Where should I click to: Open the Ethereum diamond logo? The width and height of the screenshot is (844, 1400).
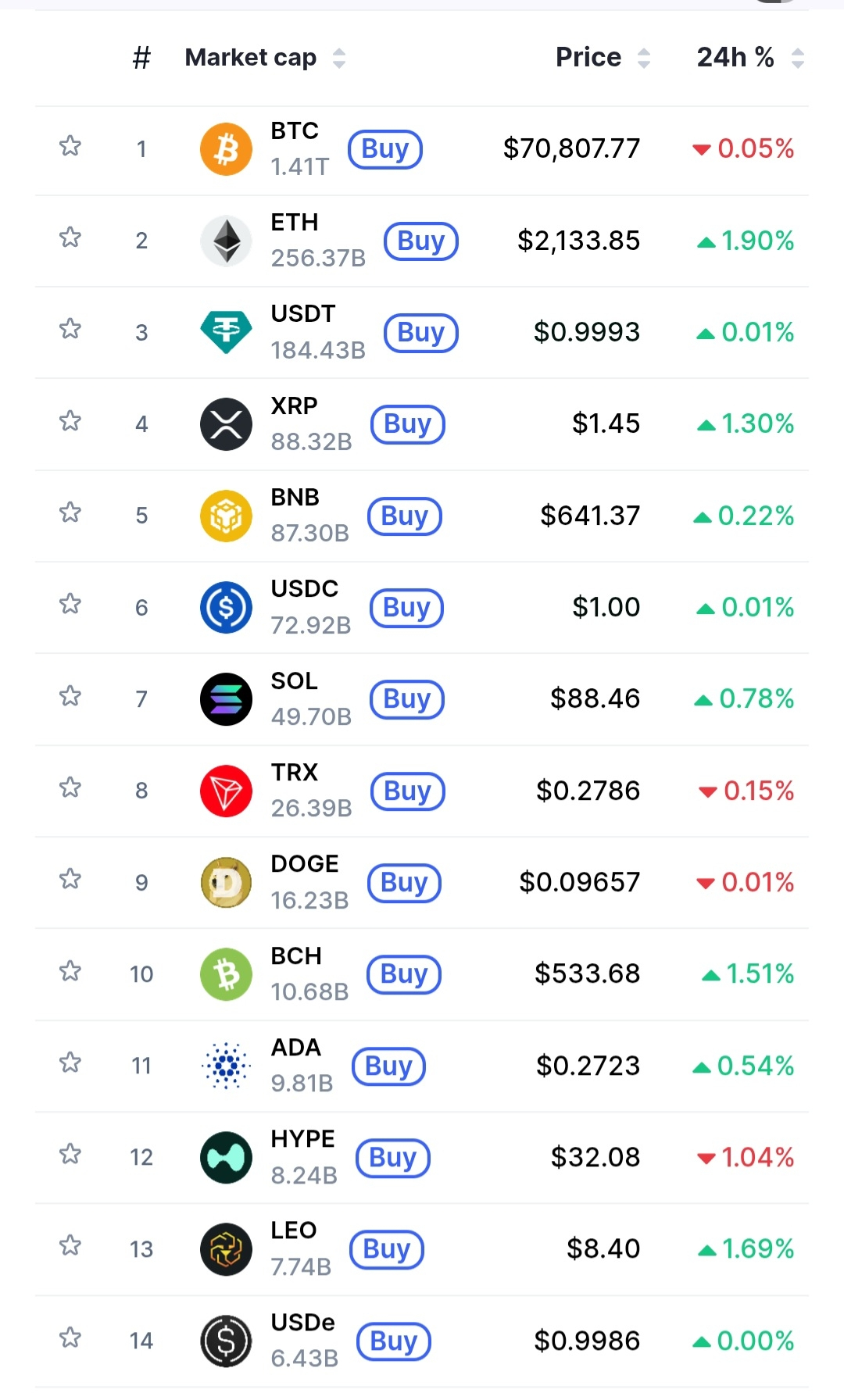click(226, 241)
